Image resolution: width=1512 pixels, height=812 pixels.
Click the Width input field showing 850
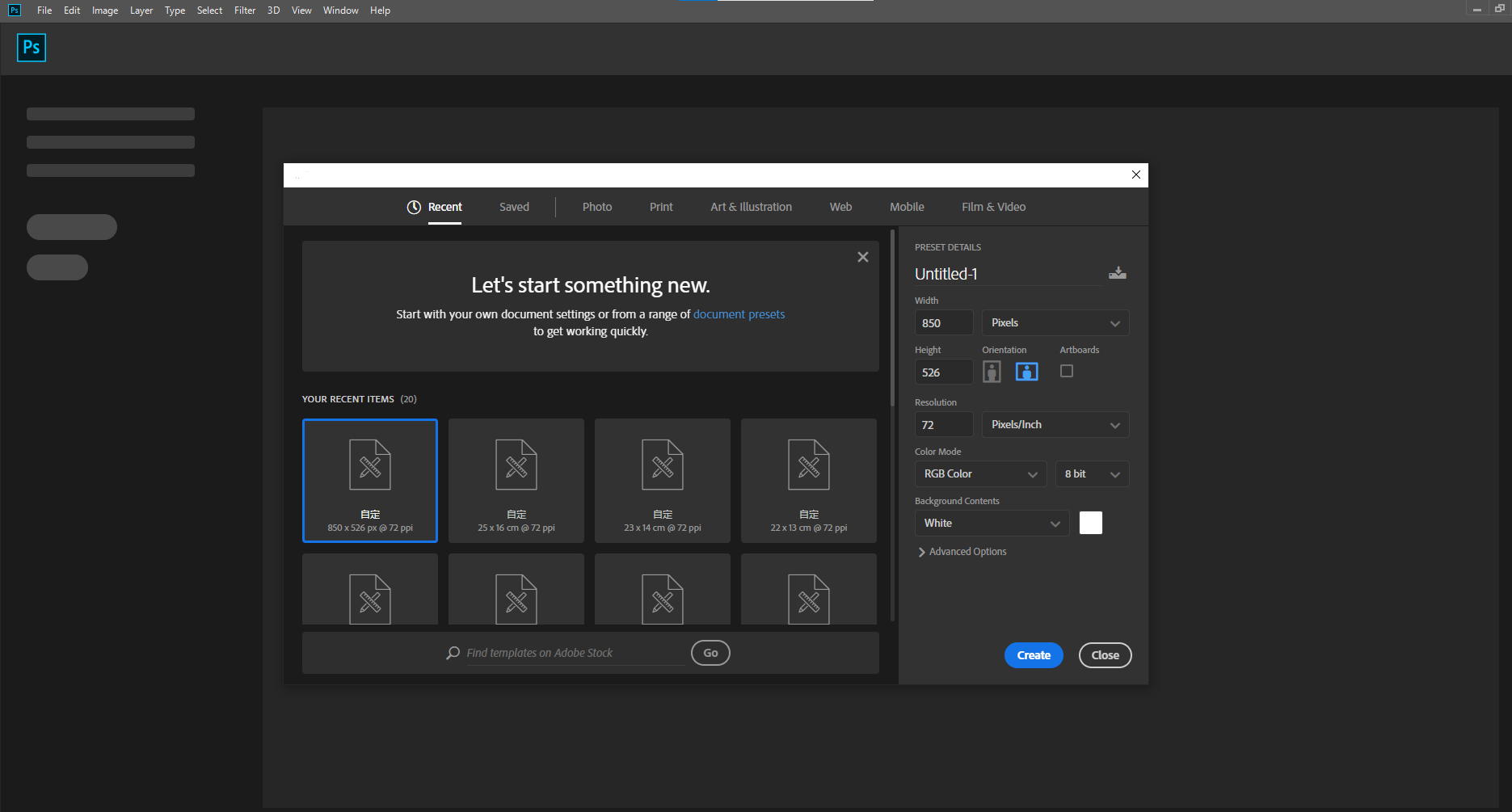click(x=944, y=322)
